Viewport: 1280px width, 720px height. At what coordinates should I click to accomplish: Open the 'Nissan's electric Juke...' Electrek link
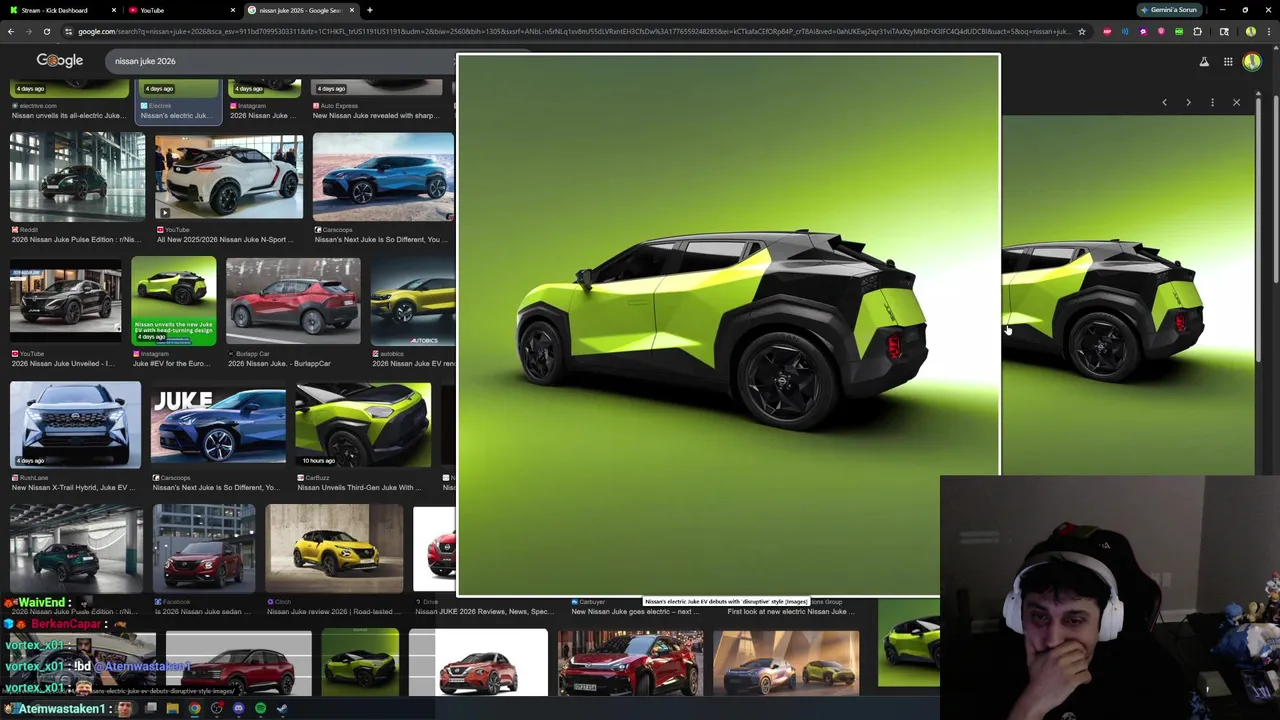click(x=175, y=115)
